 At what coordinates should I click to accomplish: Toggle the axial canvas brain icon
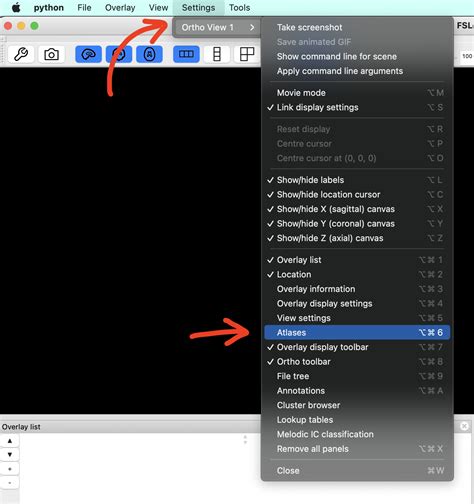coord(150,54)
